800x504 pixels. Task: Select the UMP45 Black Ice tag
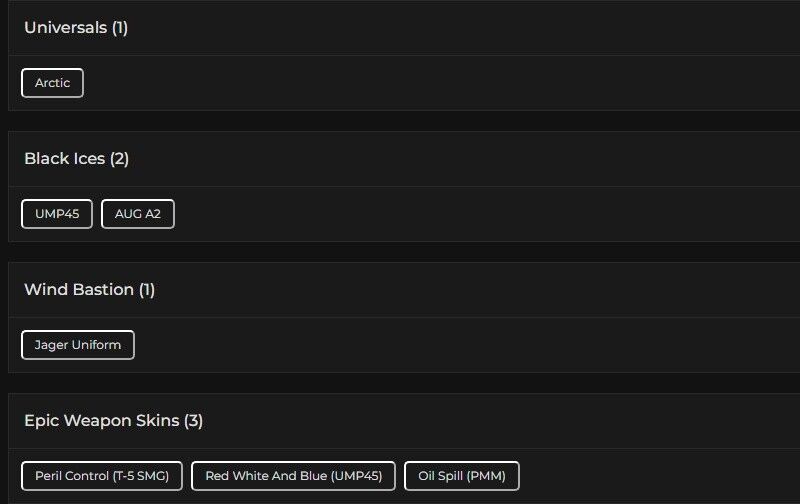57,214
